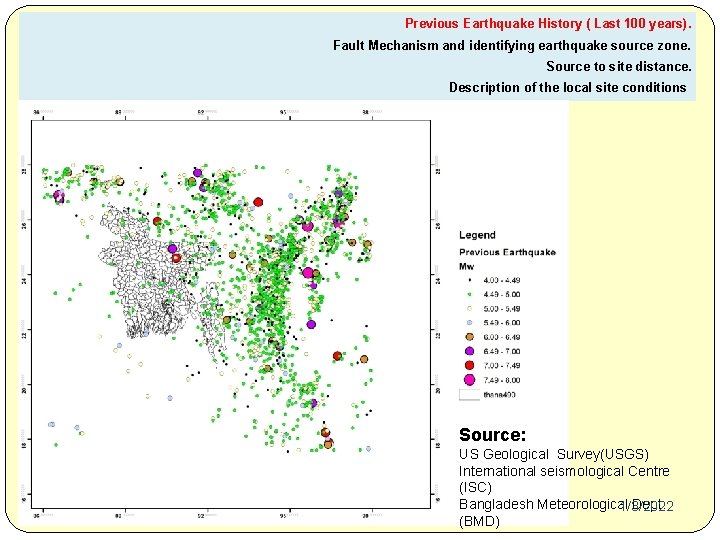Click the "(BMD)" abbreviation text
Viewport: 720px width, 540px height.
[479, 521]
